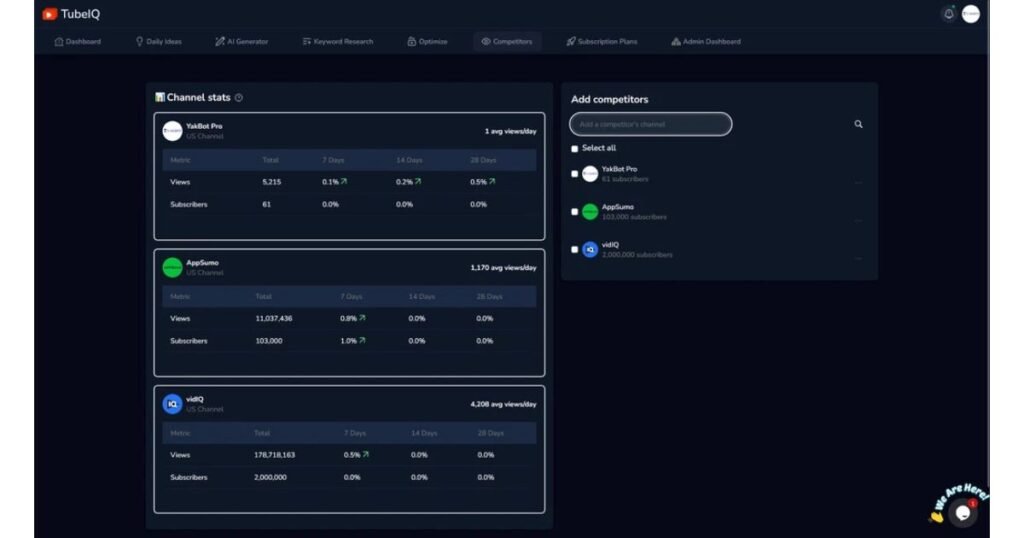Click YakBot Pro avatar in competitors list
Image resolution: width=1024 pixels, height=538 pixels.
[x=590, y=174]
